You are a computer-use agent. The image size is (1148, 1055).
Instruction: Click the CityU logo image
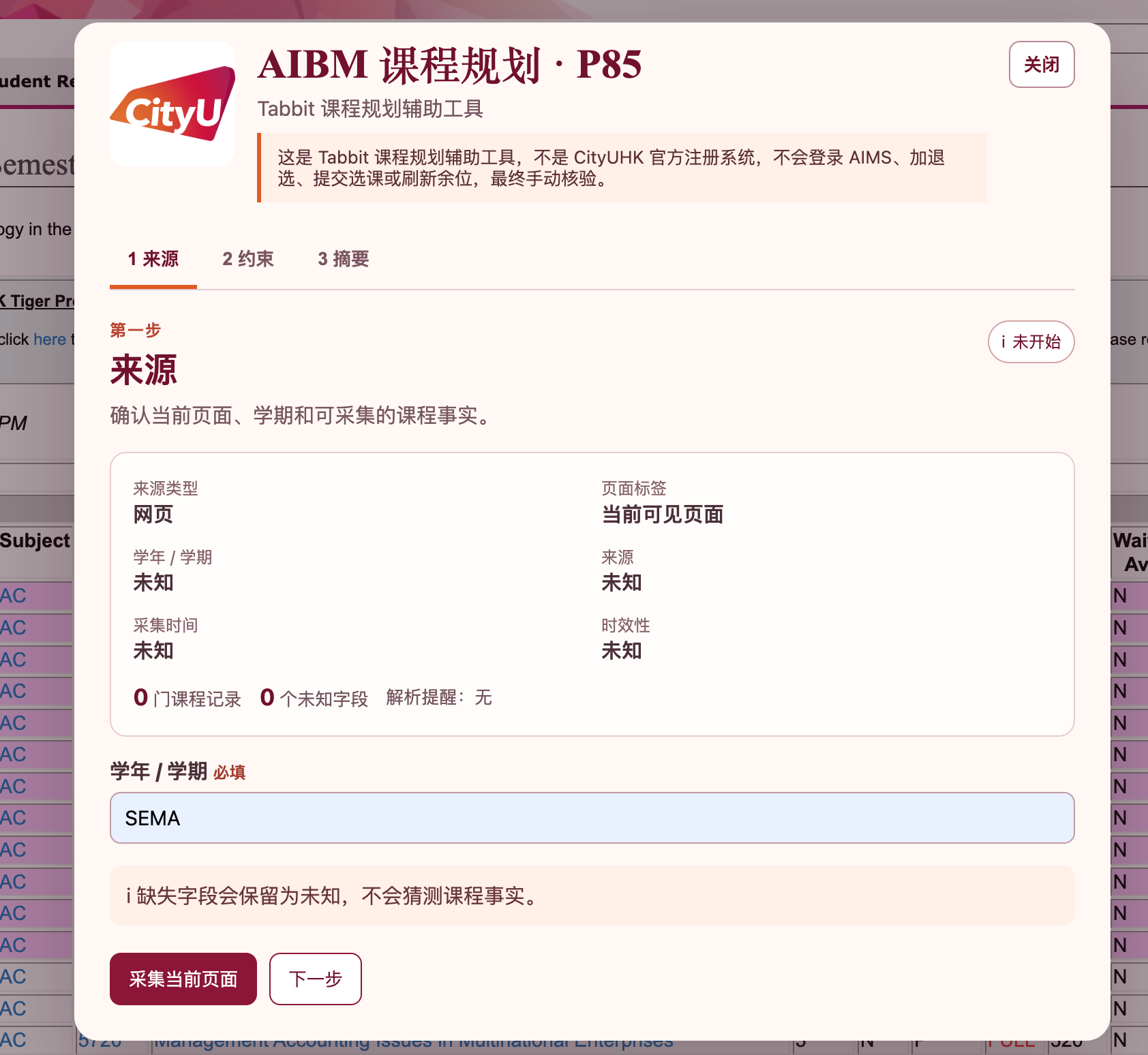pyautogui.click(x=172, y=104)
